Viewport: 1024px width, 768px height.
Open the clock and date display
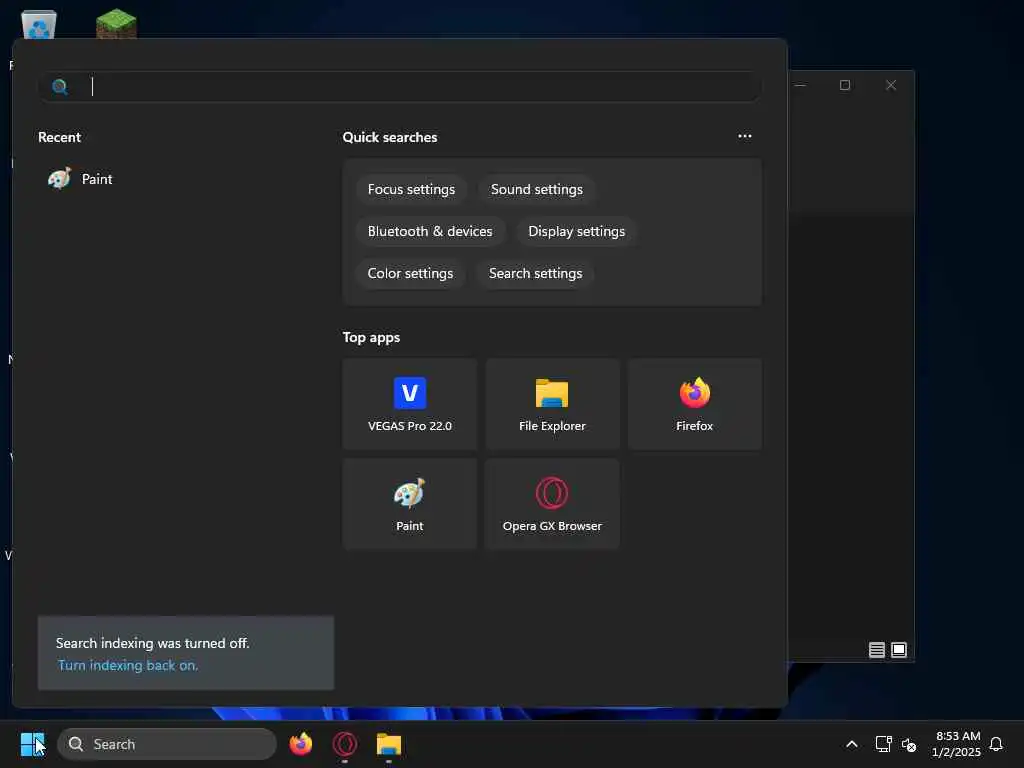point(956,744)
